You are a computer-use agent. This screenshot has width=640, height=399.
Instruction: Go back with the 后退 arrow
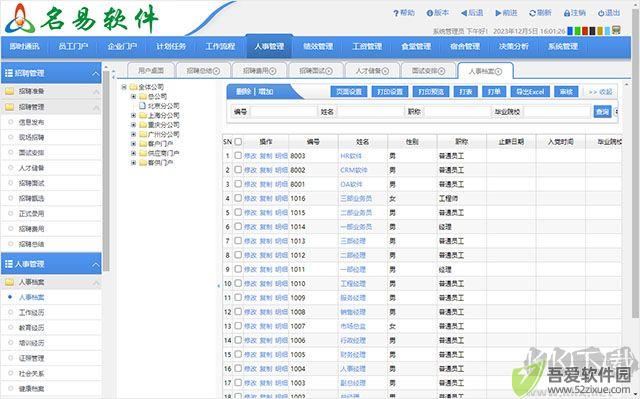464,13
